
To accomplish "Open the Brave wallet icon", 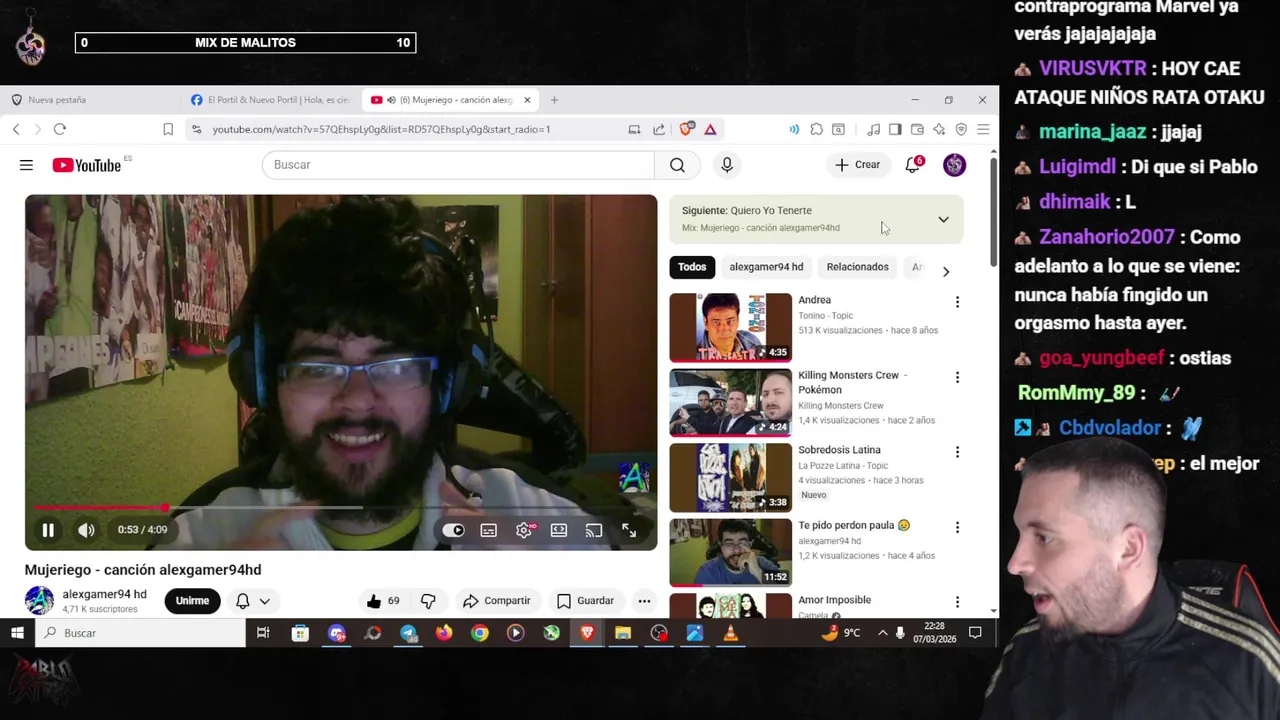I will [x=917, y=129].
